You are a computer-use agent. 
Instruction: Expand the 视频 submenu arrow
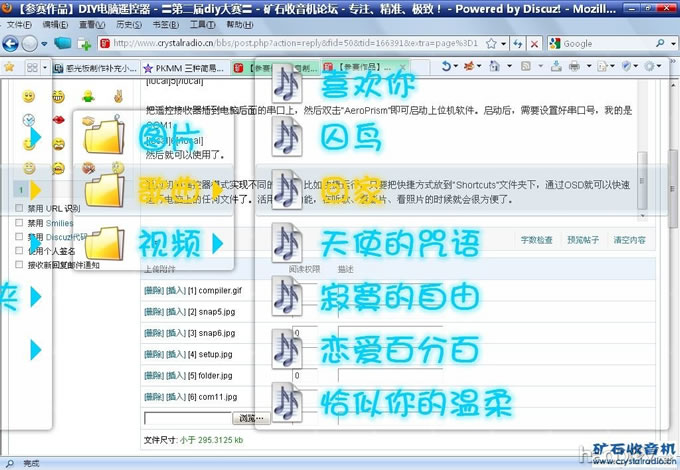click(x=215, y=242)
